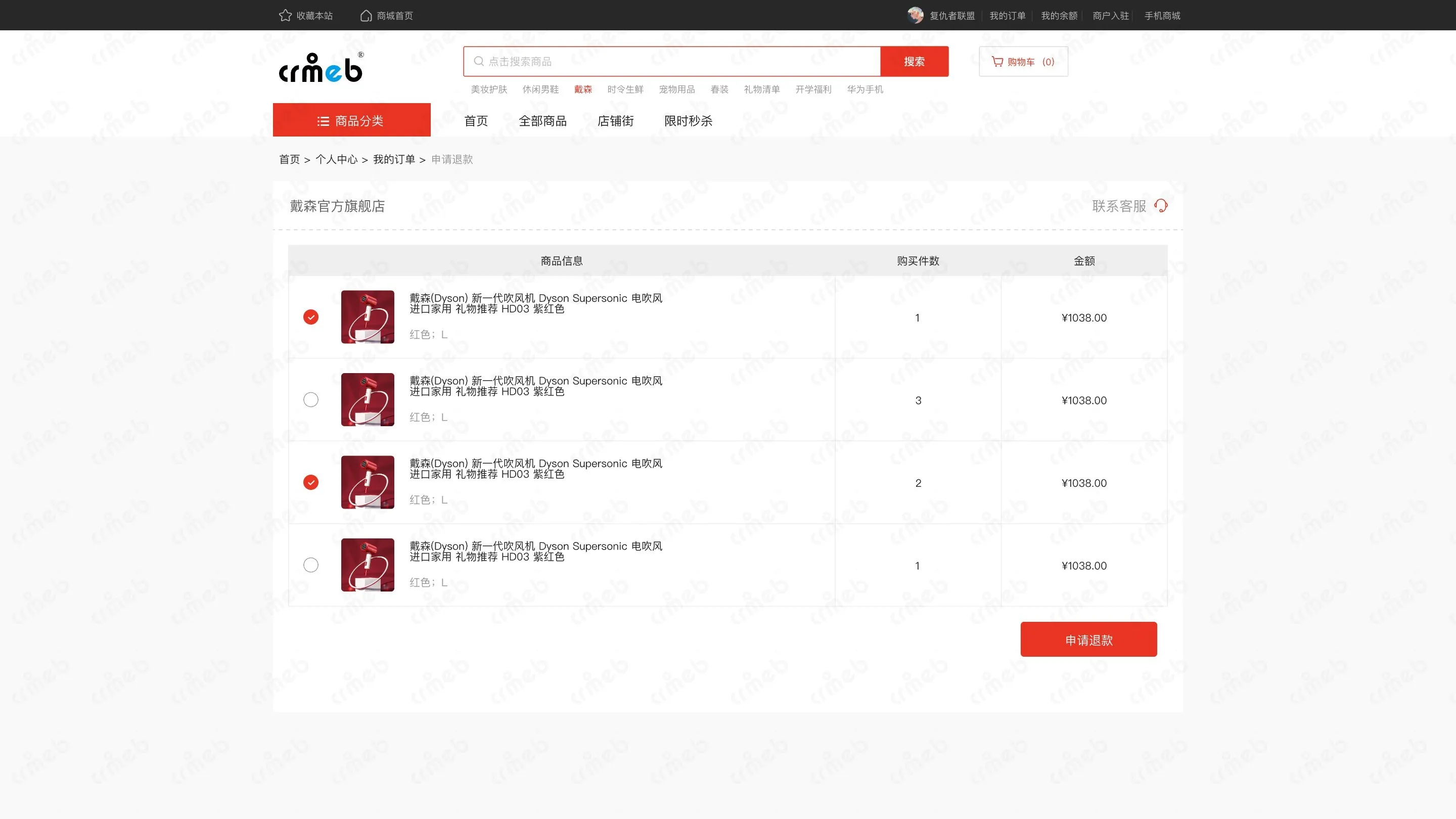The width and height of the screenshot is (1456, 819).
Task: Click the product title in the quantity 3 row
Action: pyautogui.click(x=536, y=385)
